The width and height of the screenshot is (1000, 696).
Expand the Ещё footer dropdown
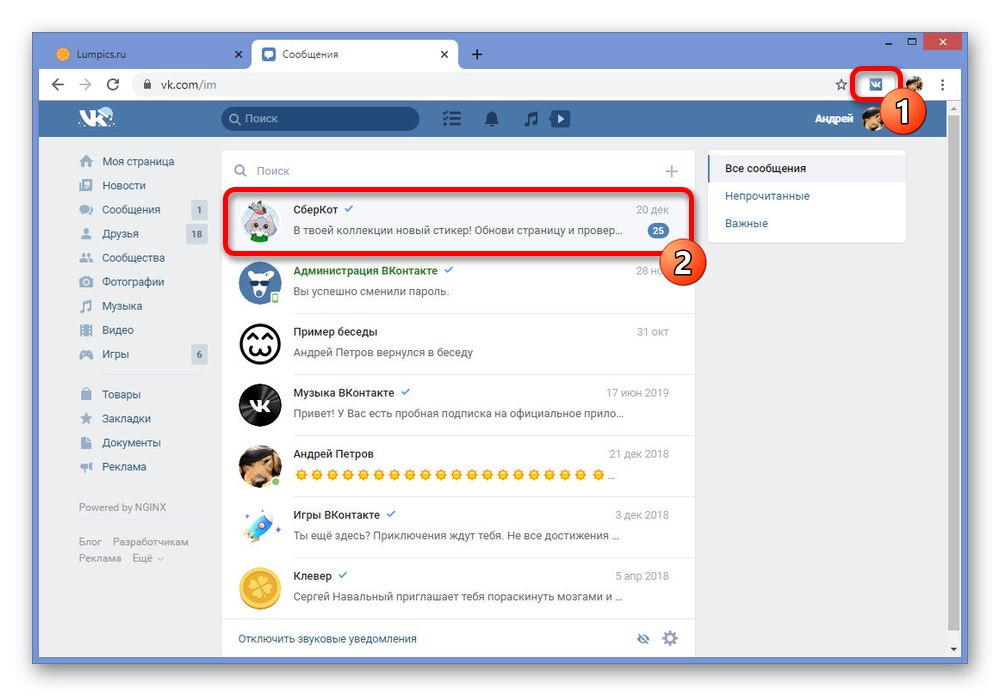[148, 558]
